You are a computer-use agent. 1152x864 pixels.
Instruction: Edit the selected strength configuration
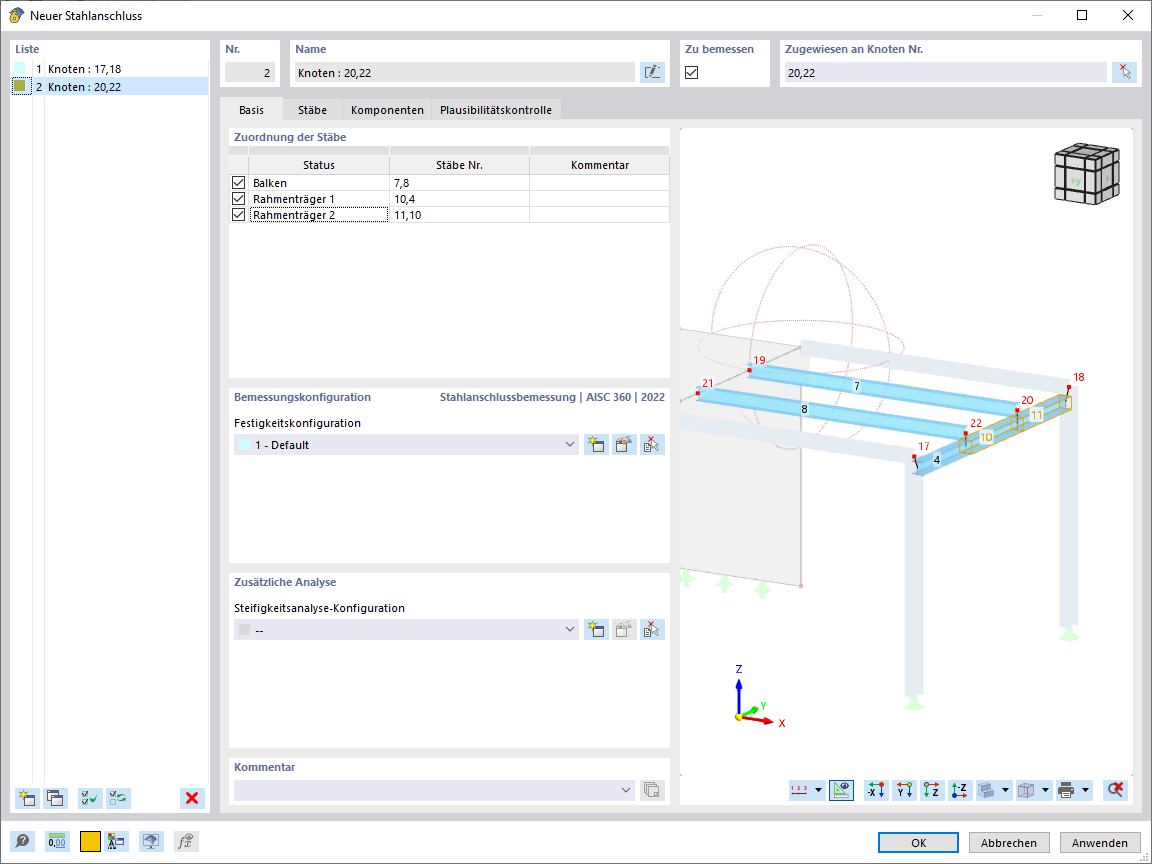coord(624,444)
